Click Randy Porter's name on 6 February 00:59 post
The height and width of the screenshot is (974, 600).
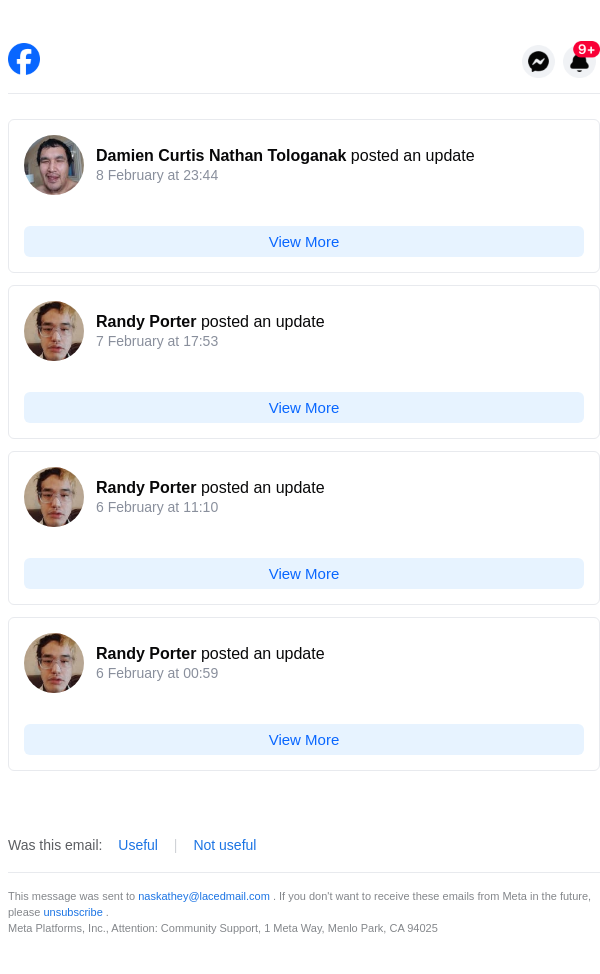tap(146, 654)
